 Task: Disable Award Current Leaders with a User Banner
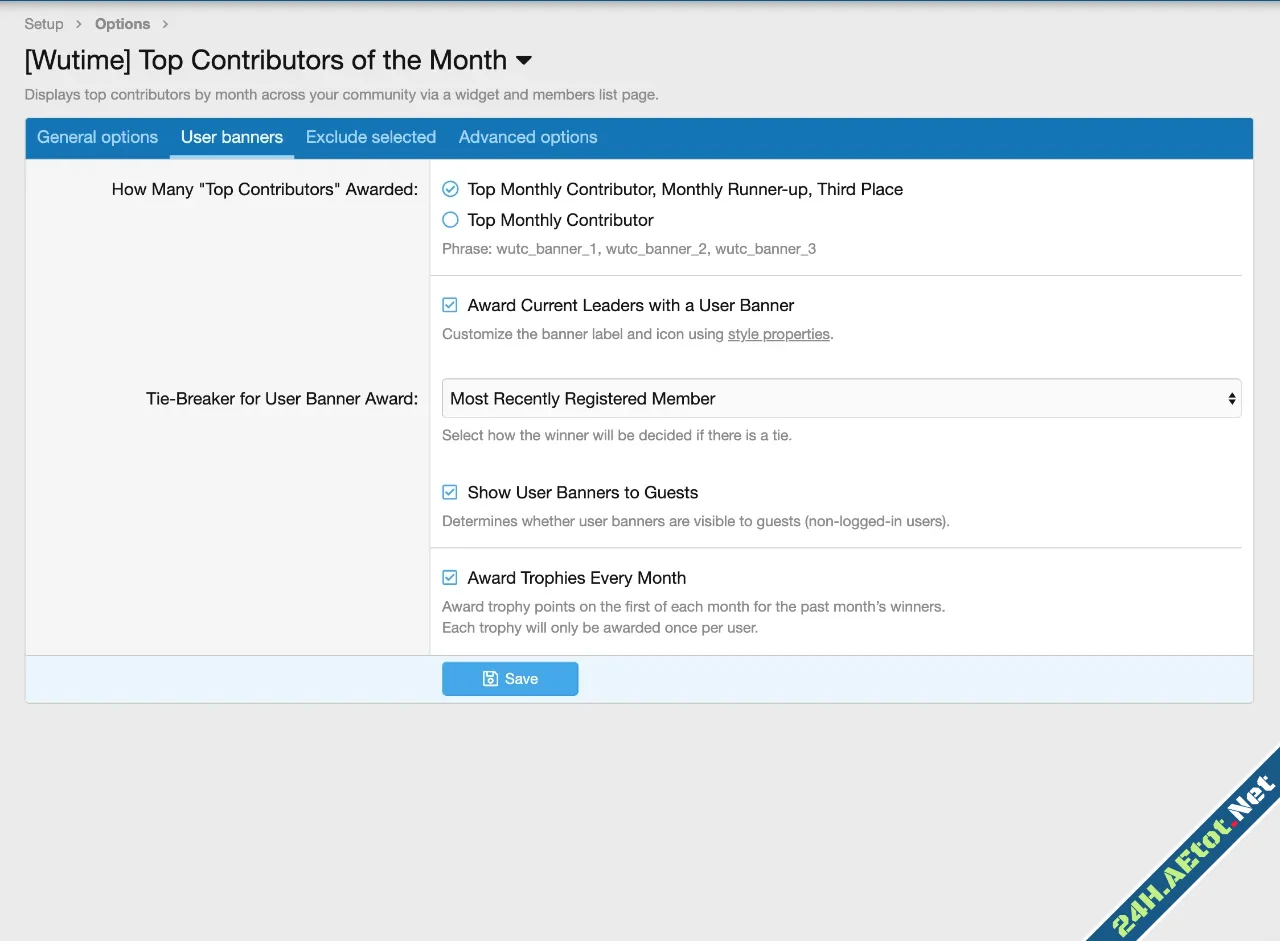pyautogui.click(x=449, y=304)
